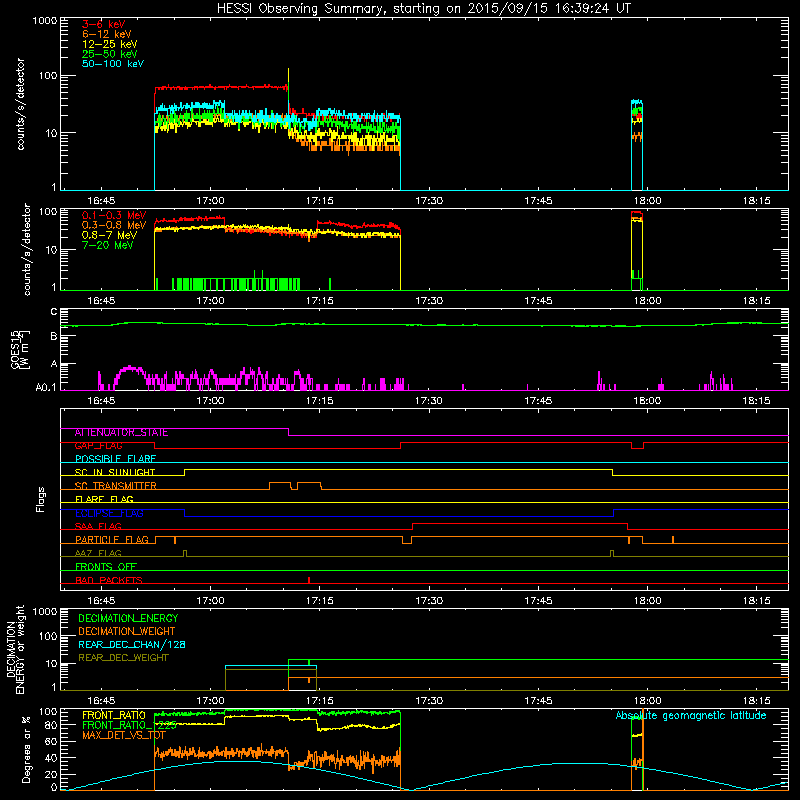
Task: Click the PARTICLE_FLAG label
Action: pos(112,539)
